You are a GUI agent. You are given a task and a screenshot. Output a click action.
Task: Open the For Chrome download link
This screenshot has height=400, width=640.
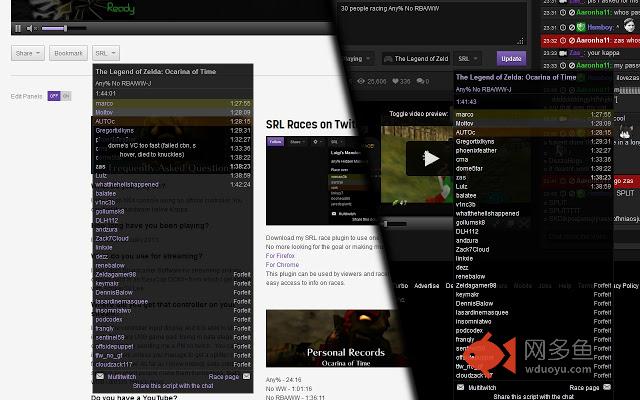[x=282, y=264]
